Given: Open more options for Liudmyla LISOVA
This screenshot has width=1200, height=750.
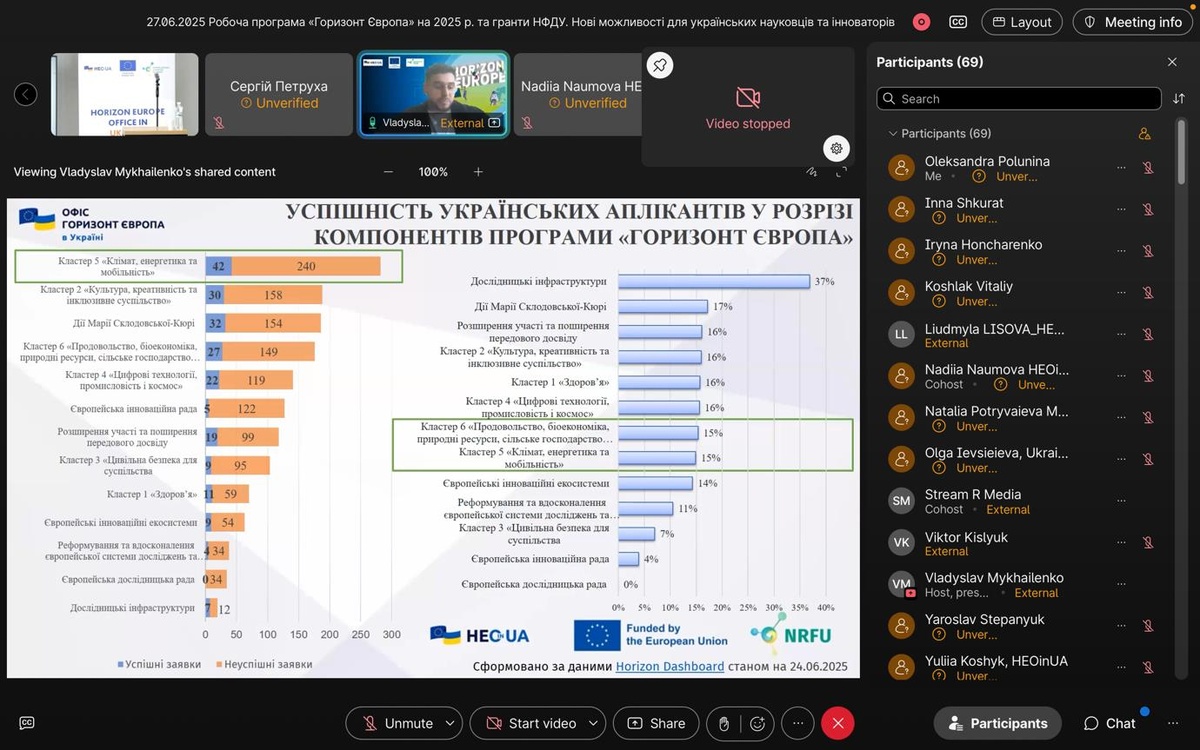Looking at the screenshot, I should 1121,335.
